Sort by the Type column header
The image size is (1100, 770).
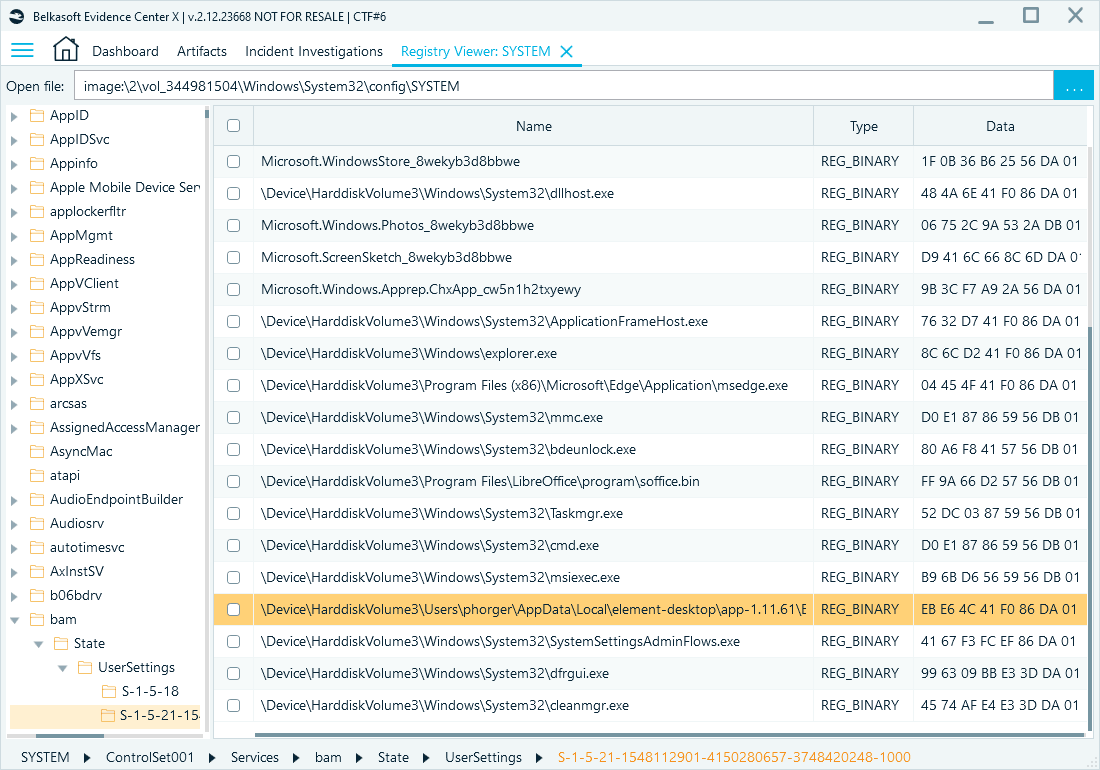point(864,126)
